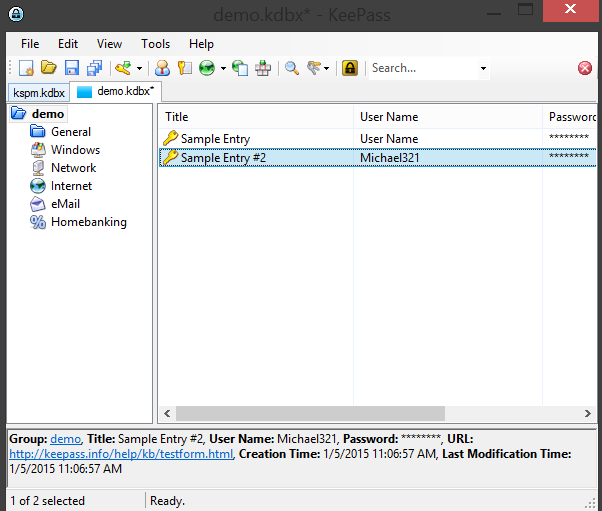Maximize the KeePass window
This screenshot has width=602, height=511.
click(526, 9)
